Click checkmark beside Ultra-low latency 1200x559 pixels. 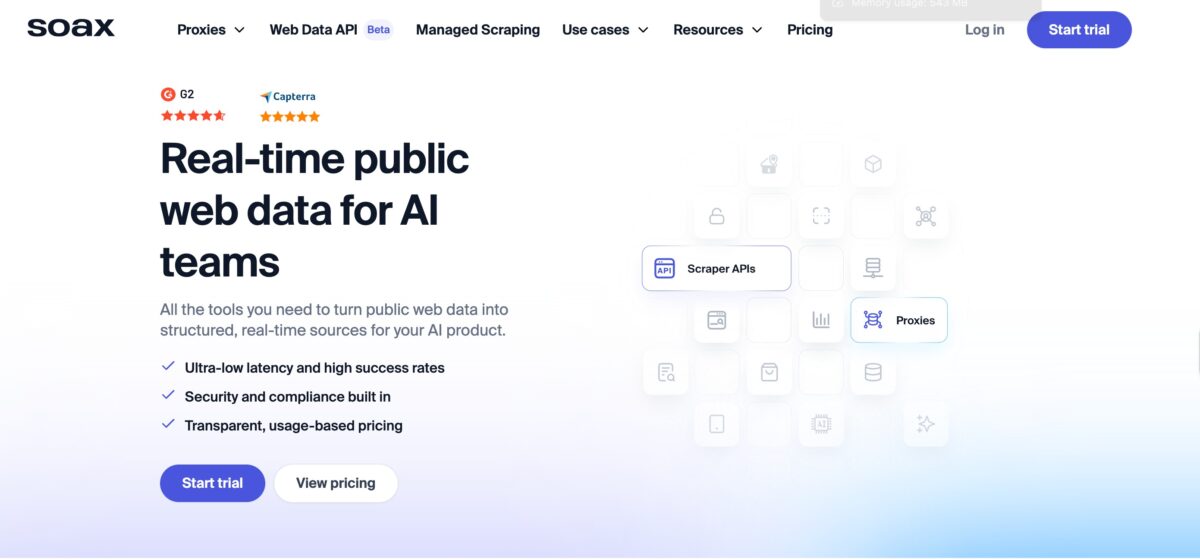[168, 367]
